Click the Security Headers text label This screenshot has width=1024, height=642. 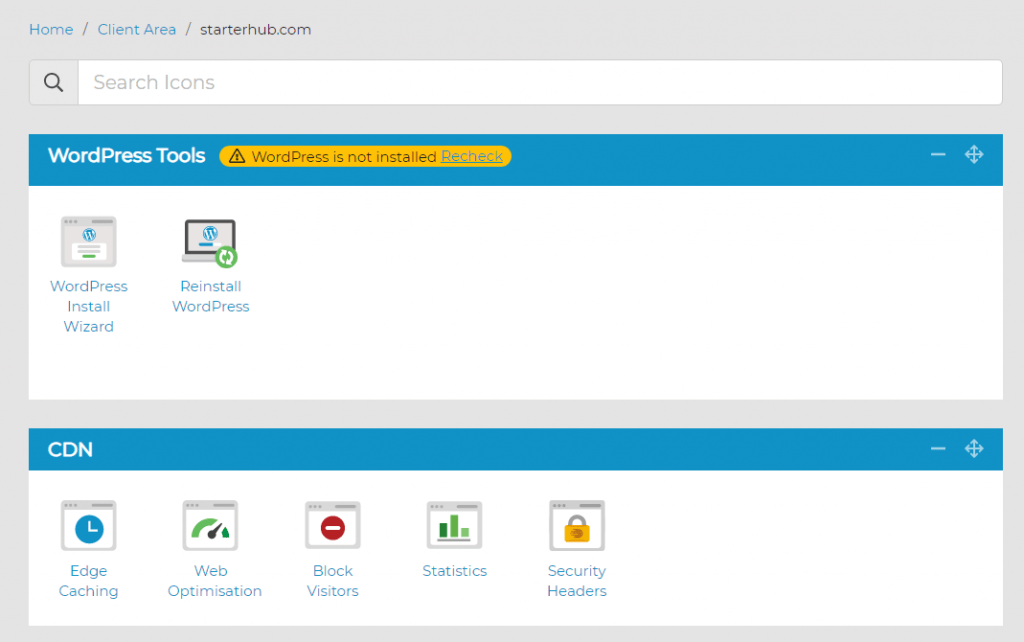click(577, 581)
